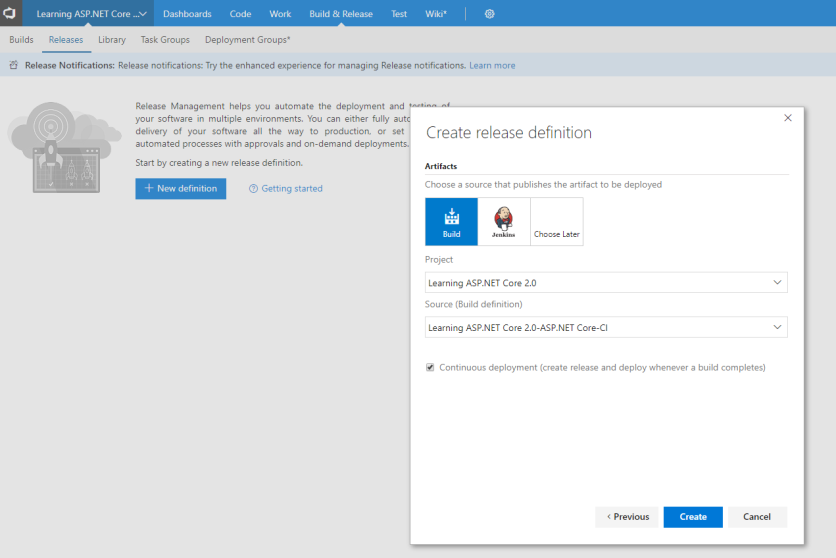Switch to the Builds tab
This screenshot has height=558, width=836.
pyautogui.click(x=21, y=40)
